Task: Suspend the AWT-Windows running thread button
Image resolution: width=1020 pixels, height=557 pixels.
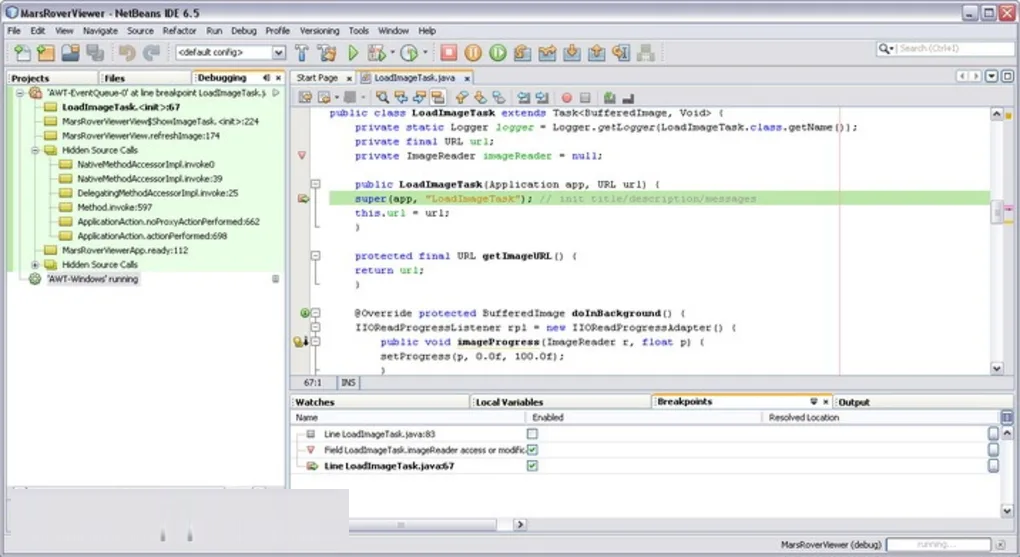Action: [276, 279]
